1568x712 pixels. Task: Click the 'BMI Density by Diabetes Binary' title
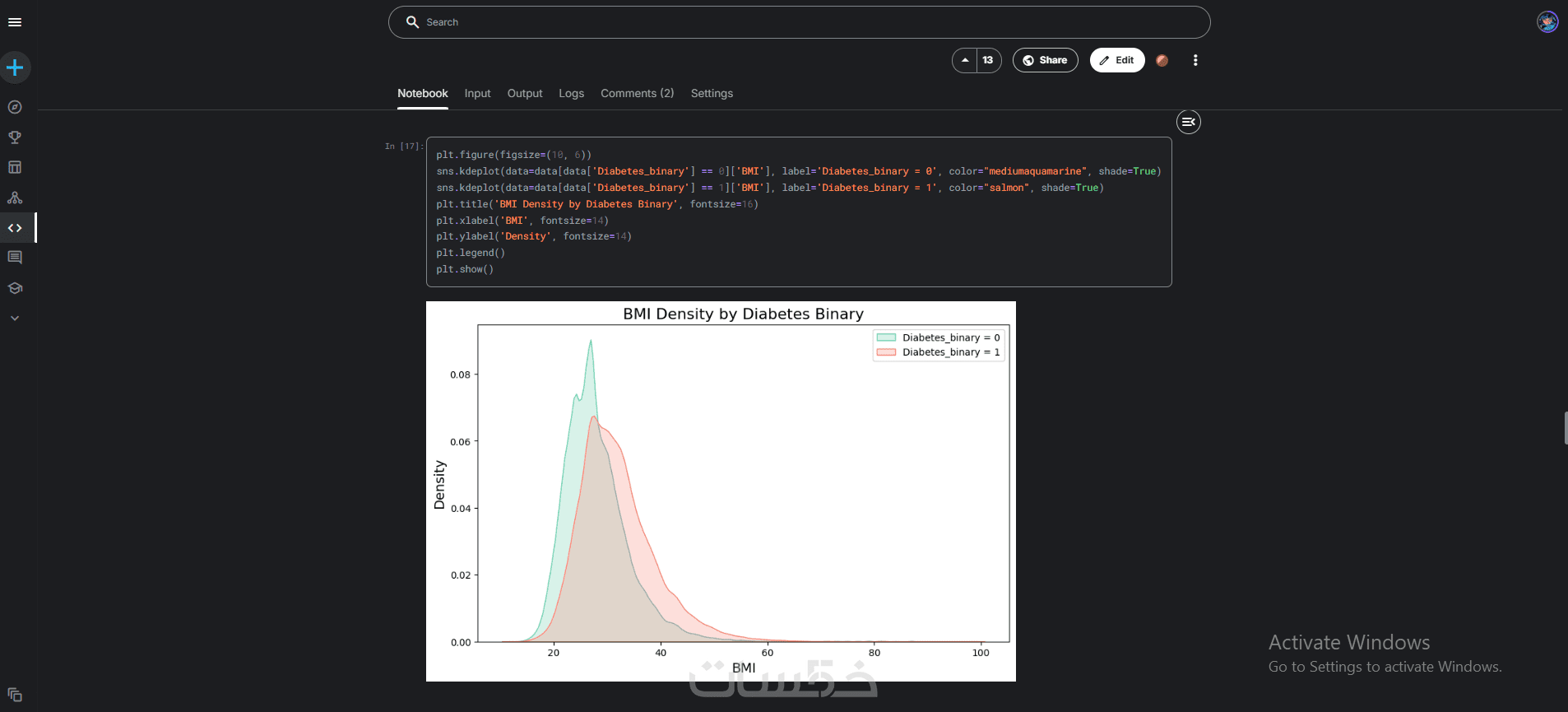(x=744, y=314)
